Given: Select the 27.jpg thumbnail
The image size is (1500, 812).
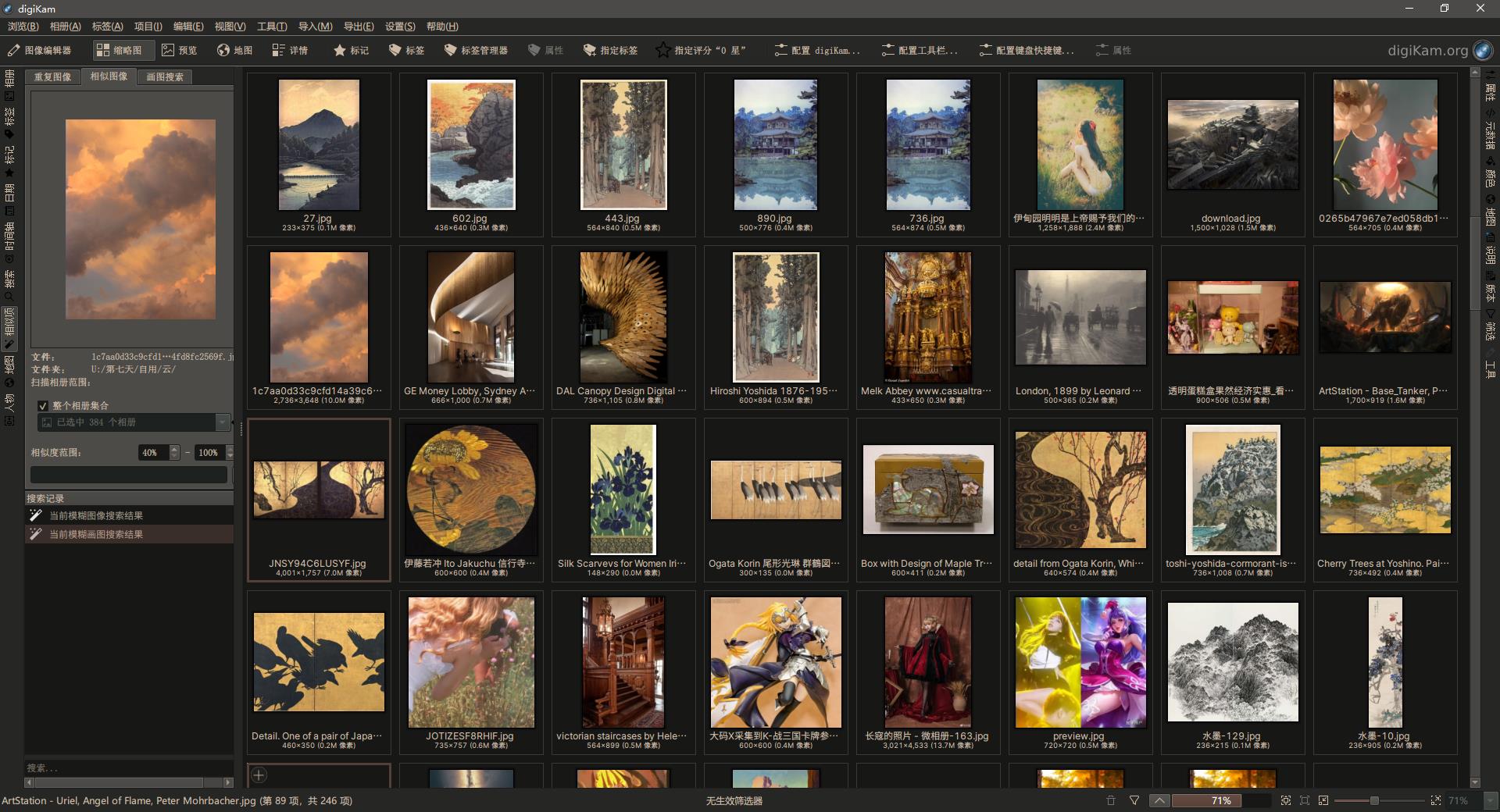Looking at the screenshot, I should [x=319, y=155].
